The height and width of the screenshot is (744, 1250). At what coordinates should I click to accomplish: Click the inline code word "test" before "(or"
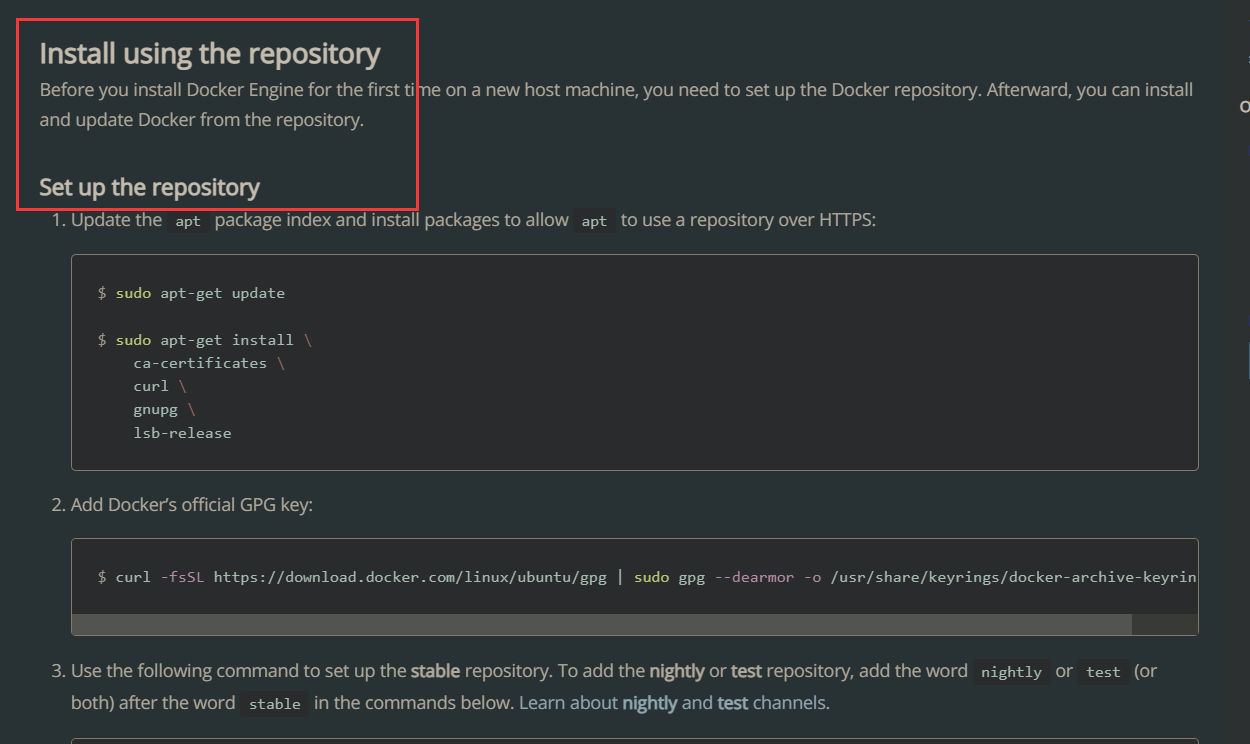1103,672
